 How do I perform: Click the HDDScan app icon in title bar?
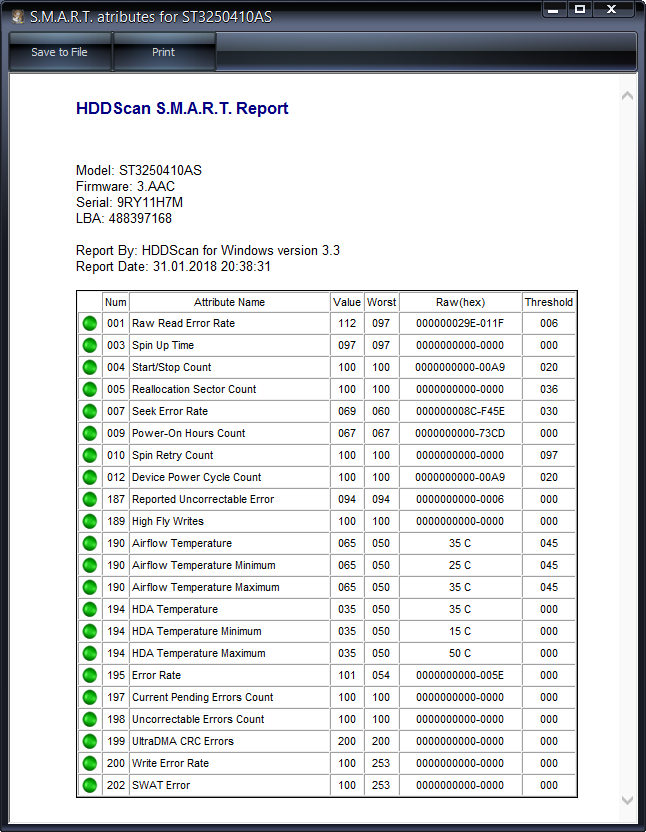(x=17, y=17)
